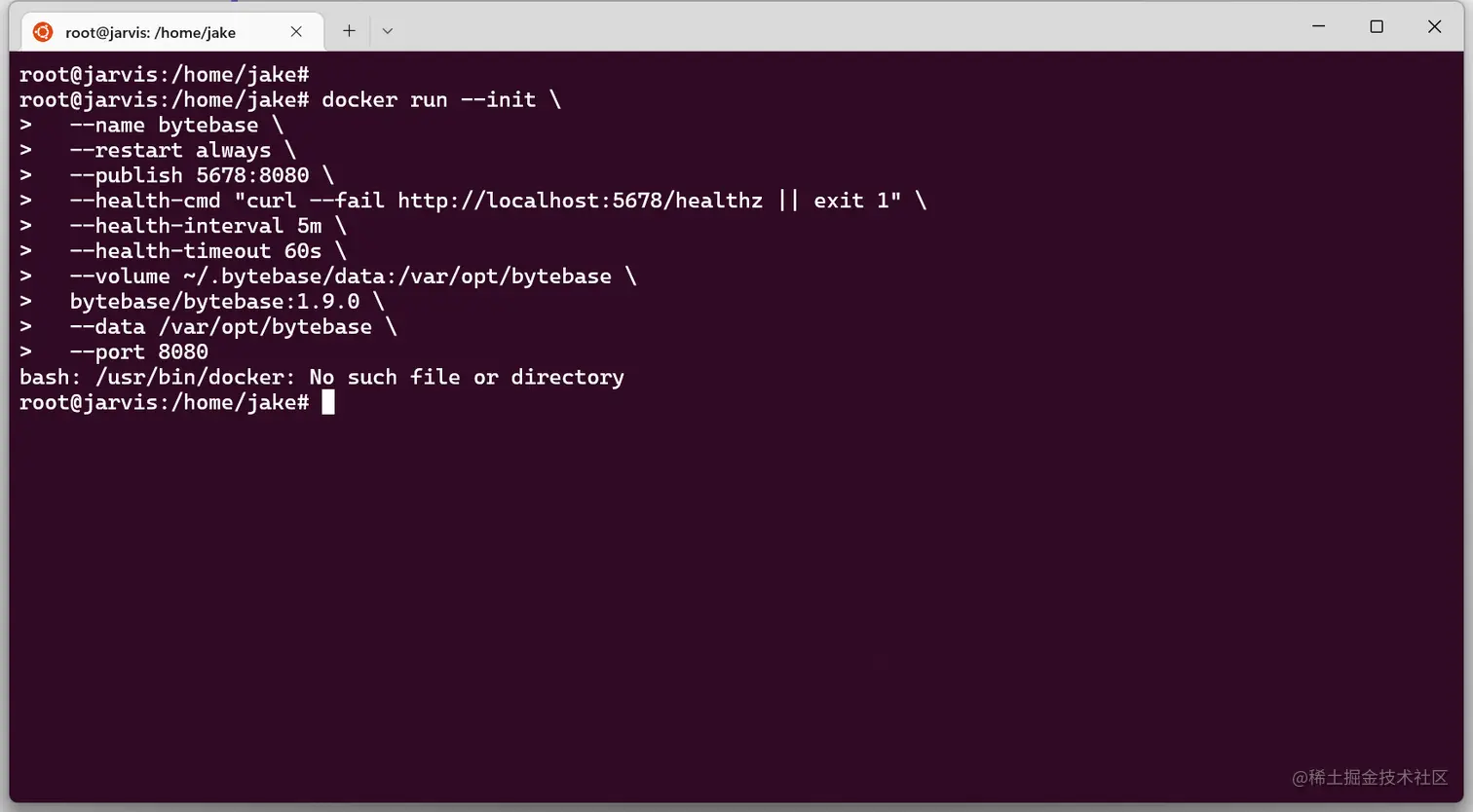Select the root@jarvis: /home/jake tab title
Image resolution: width=1473 pixels, height=812 pixels.
150,32
